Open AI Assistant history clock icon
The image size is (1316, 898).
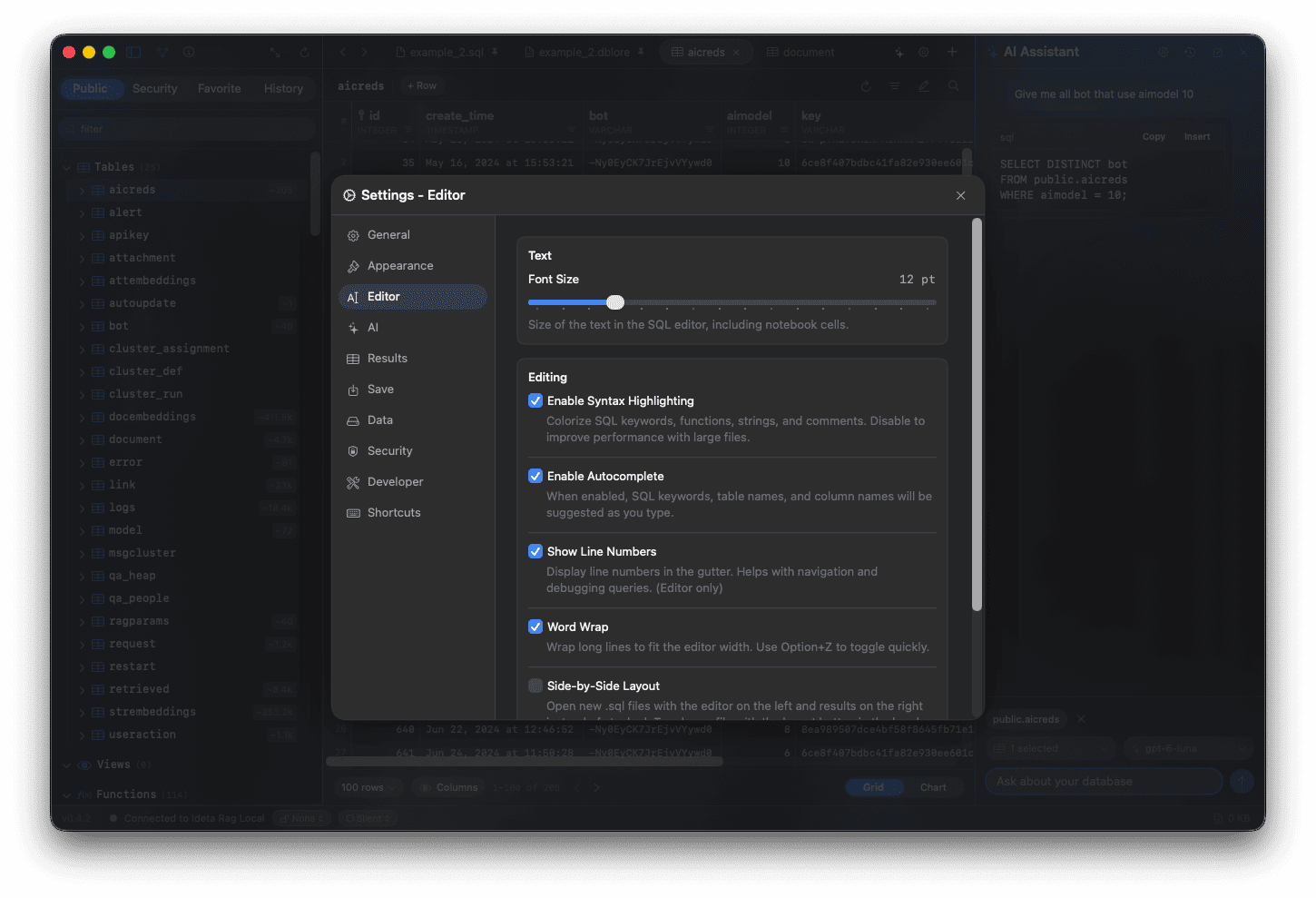click(x=1190, y=53)
